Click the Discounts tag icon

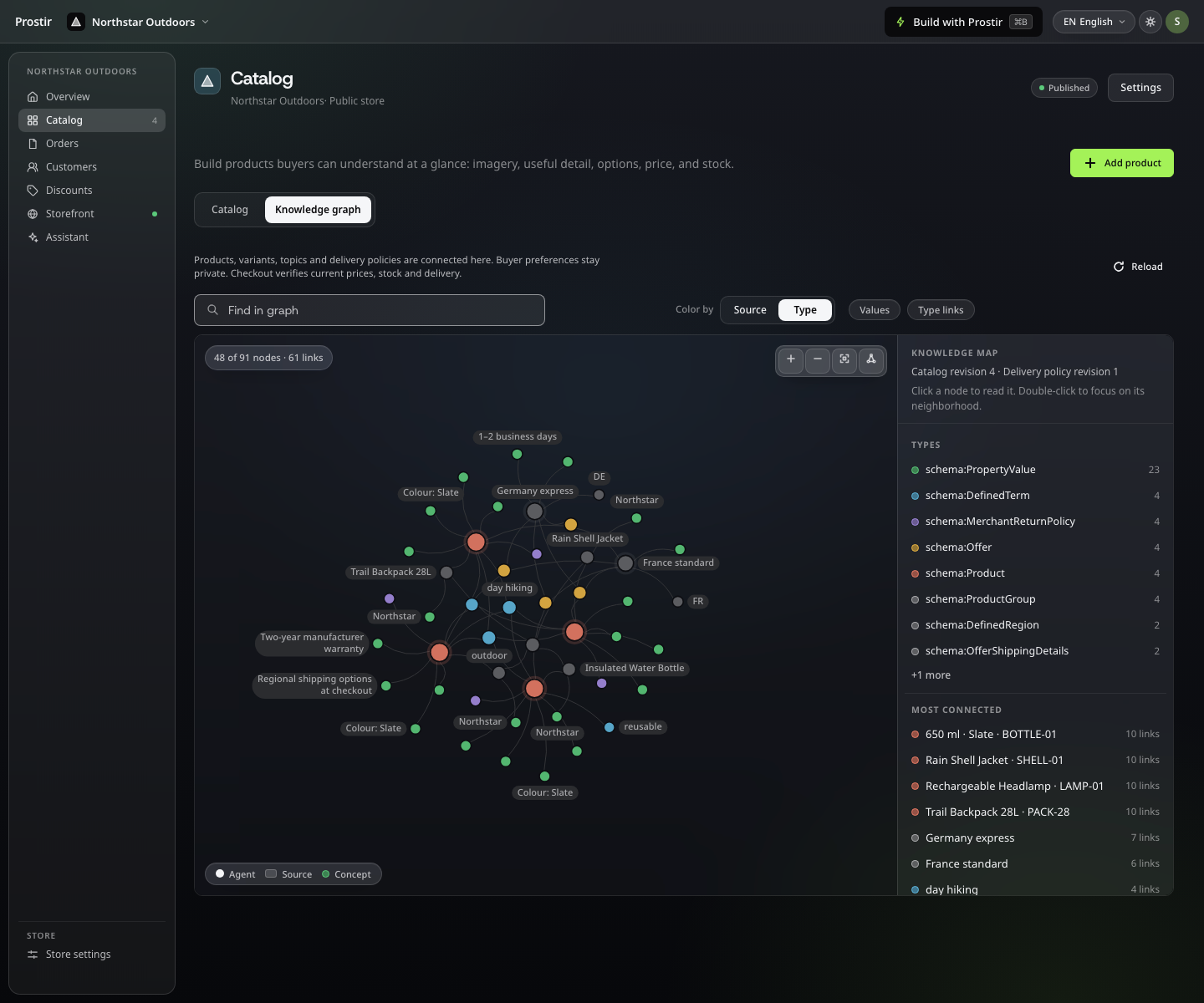click(33, 191)
